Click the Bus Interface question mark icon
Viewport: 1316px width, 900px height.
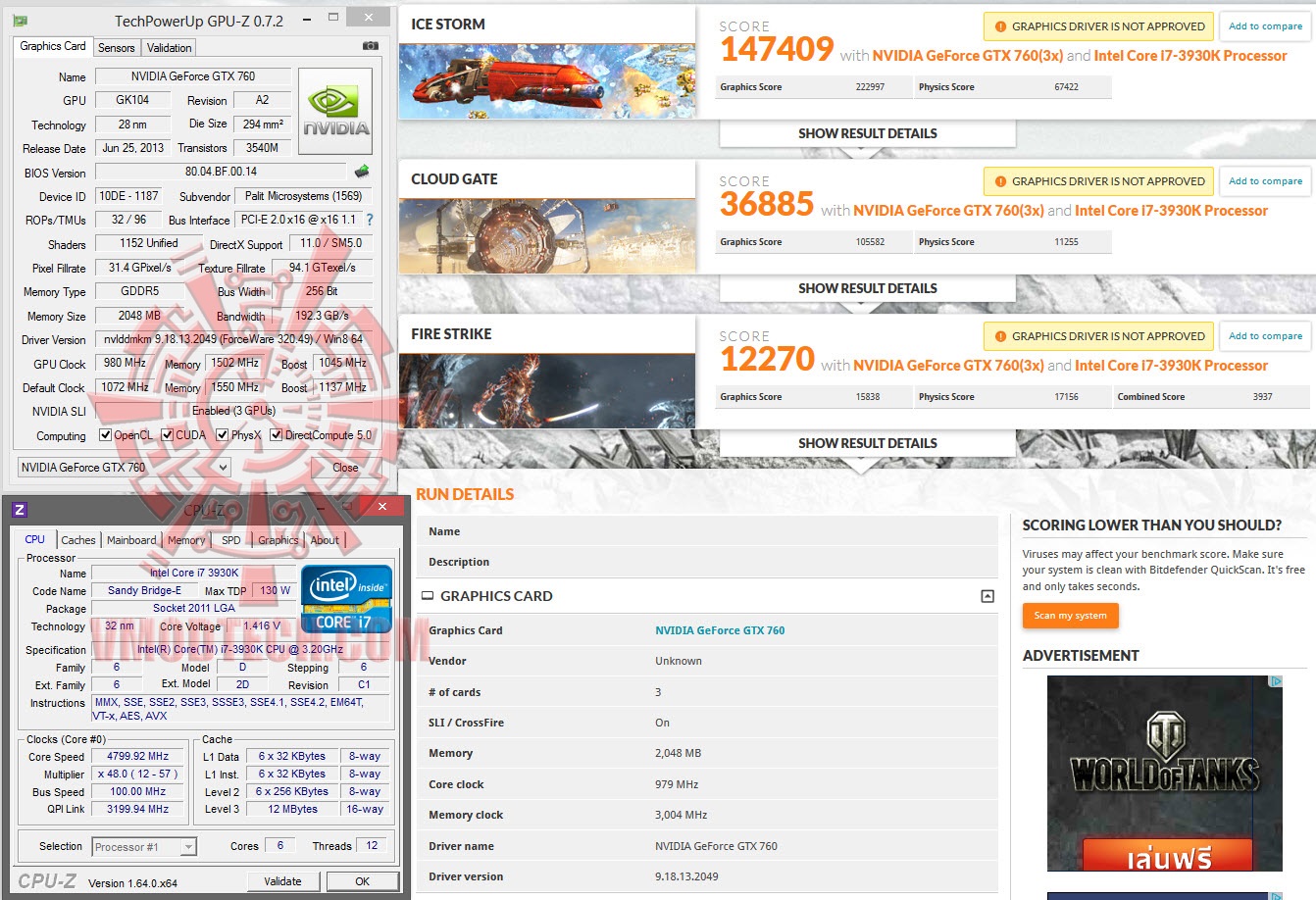point(370,221)
